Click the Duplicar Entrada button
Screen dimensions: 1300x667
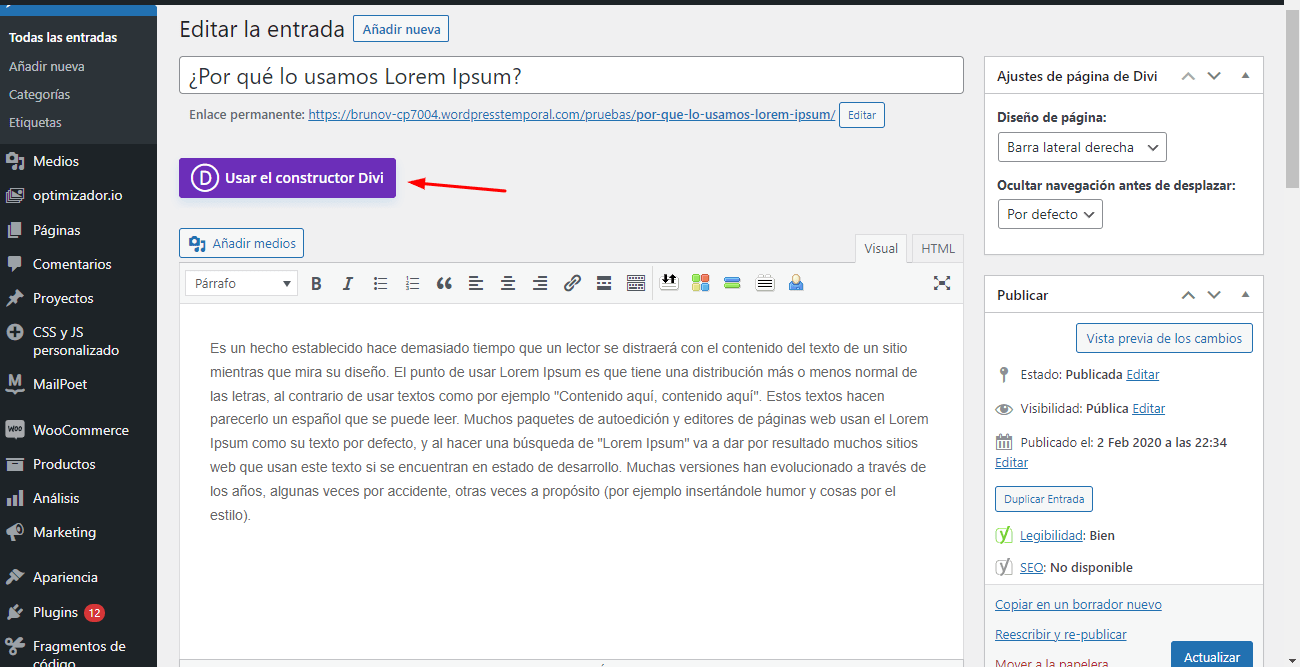coord(1044,499)
